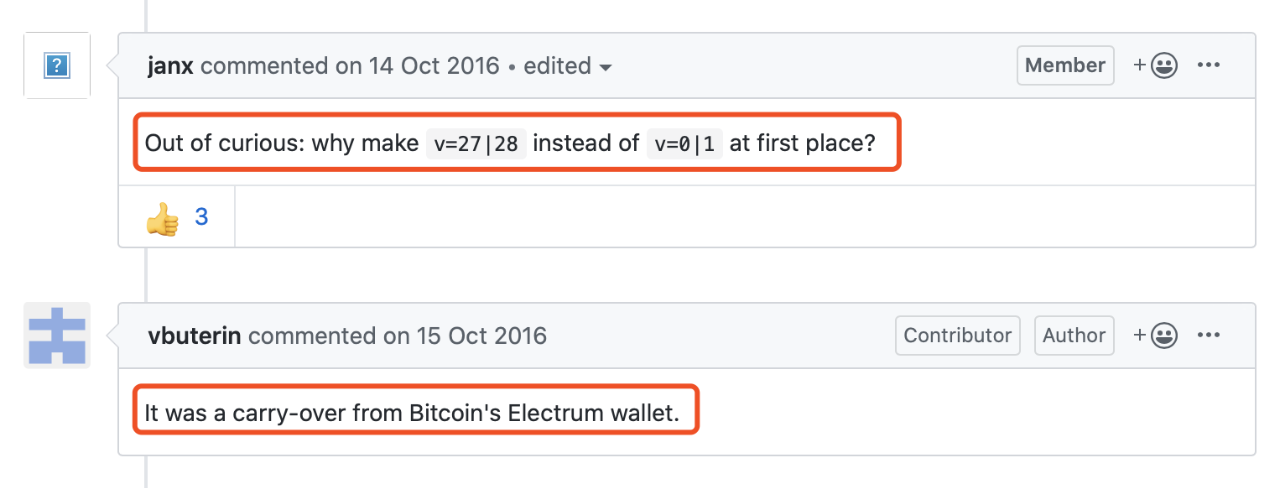Click the word 'edited' in janx's header
The height and width of the screenshot is (488, 1280).
tap(557, 66)
